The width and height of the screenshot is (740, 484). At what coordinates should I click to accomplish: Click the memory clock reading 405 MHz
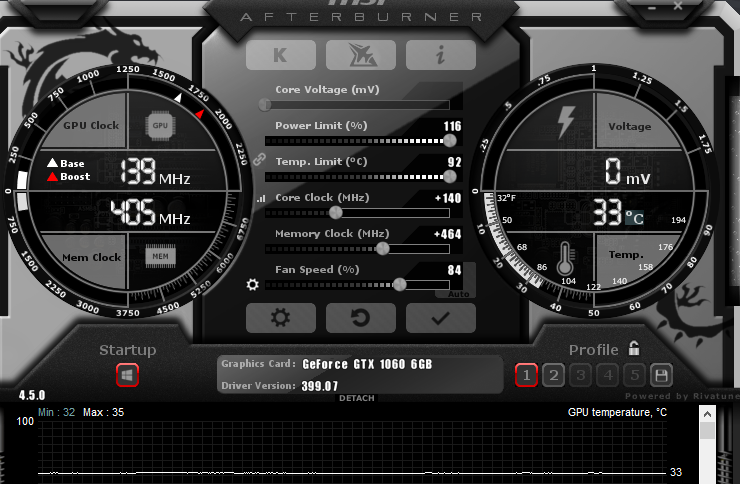pyautogui.click(x=151, y=212)
